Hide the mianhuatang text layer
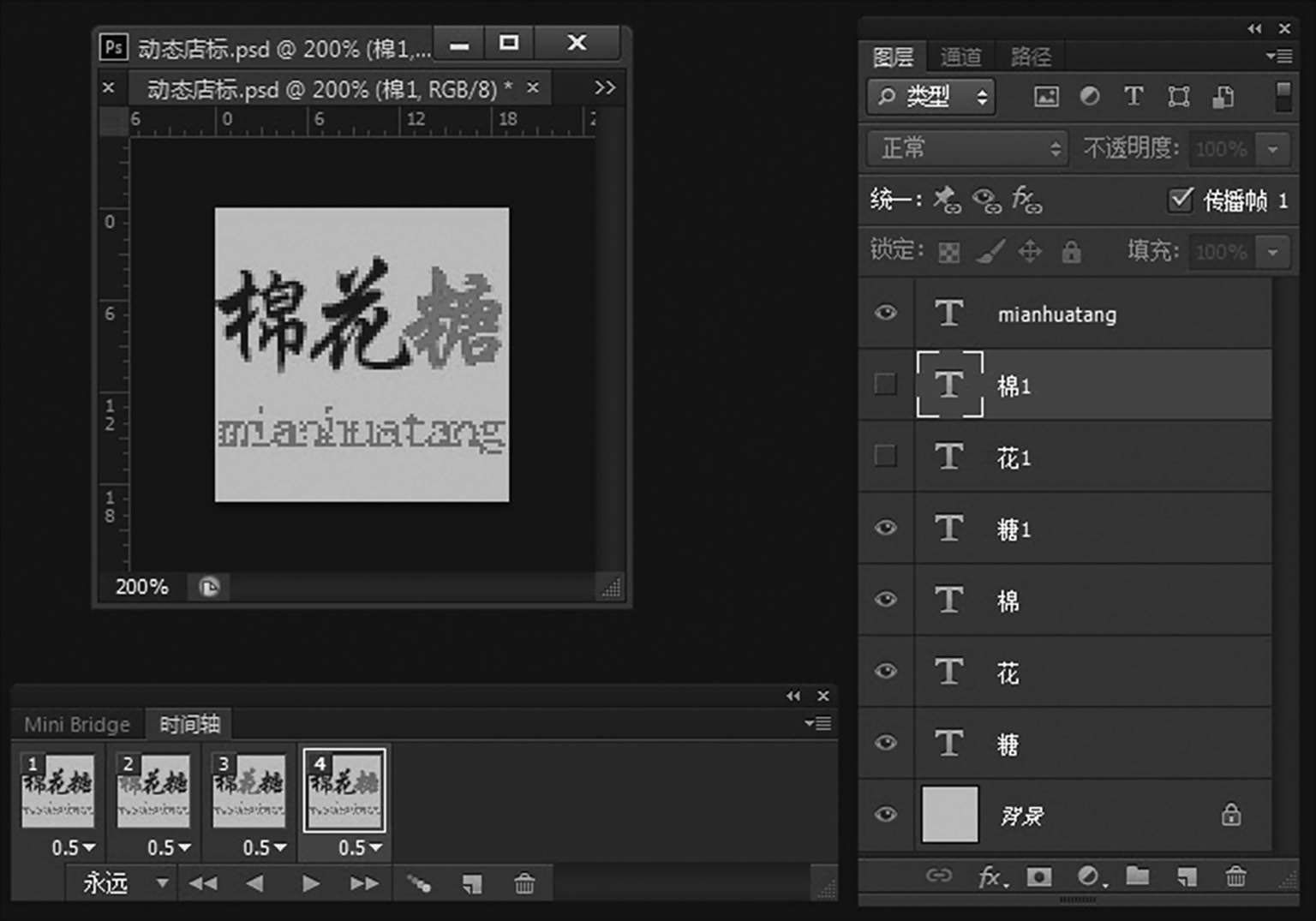The image size is (1316, 921). [886, 313]
